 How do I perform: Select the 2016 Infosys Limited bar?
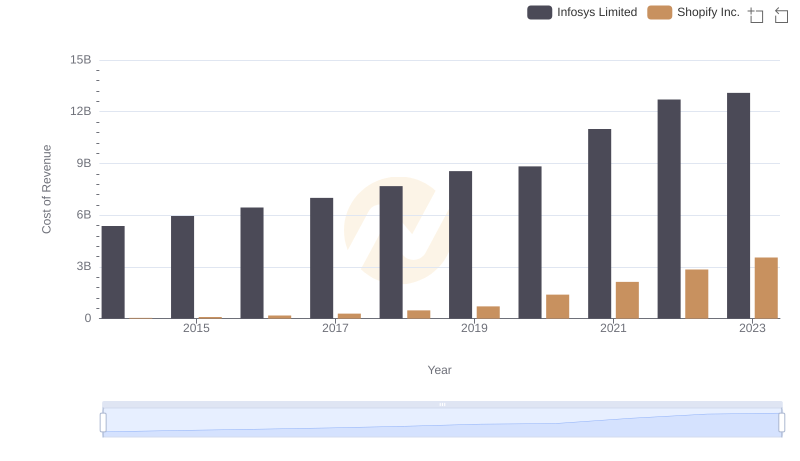[x=252, y=263]
